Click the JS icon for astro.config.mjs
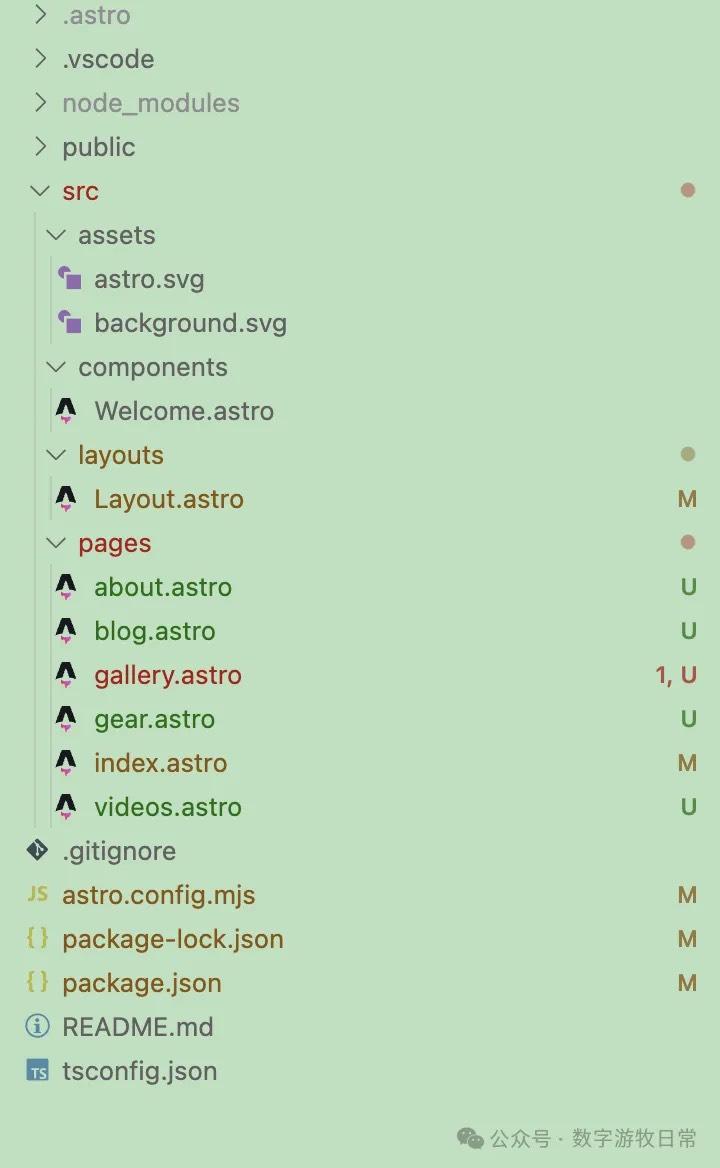The image size is (720, 1168). pos(37,895)
